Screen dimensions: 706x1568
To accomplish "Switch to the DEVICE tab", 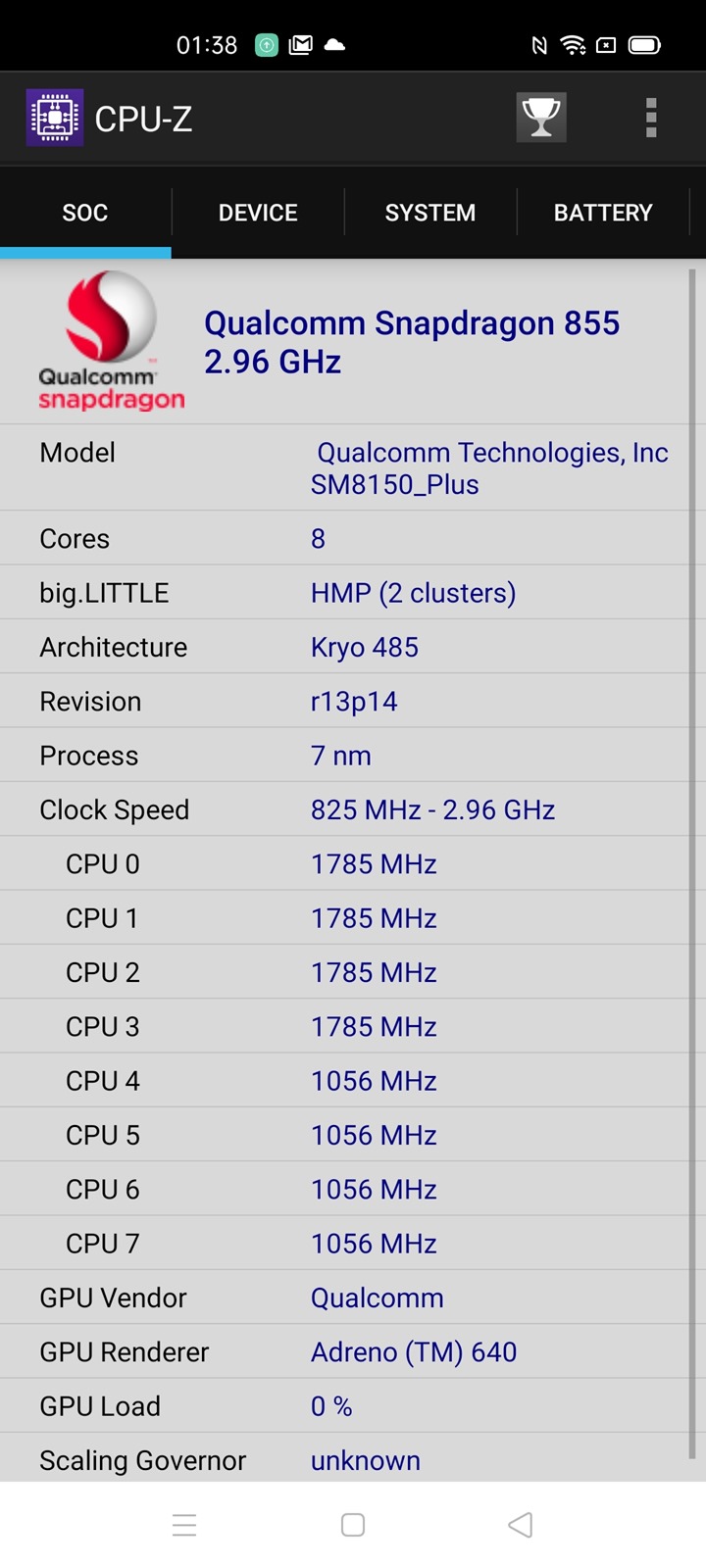I will pos(258,213).
